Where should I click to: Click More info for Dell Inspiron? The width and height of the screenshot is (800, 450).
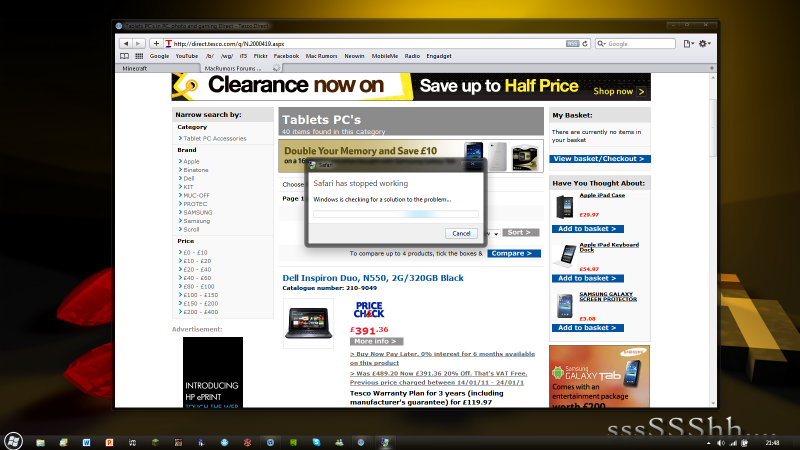click(x=376, y=341)
